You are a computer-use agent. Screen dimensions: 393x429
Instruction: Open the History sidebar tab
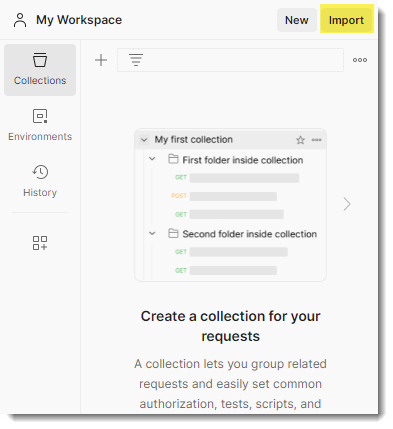40,181
